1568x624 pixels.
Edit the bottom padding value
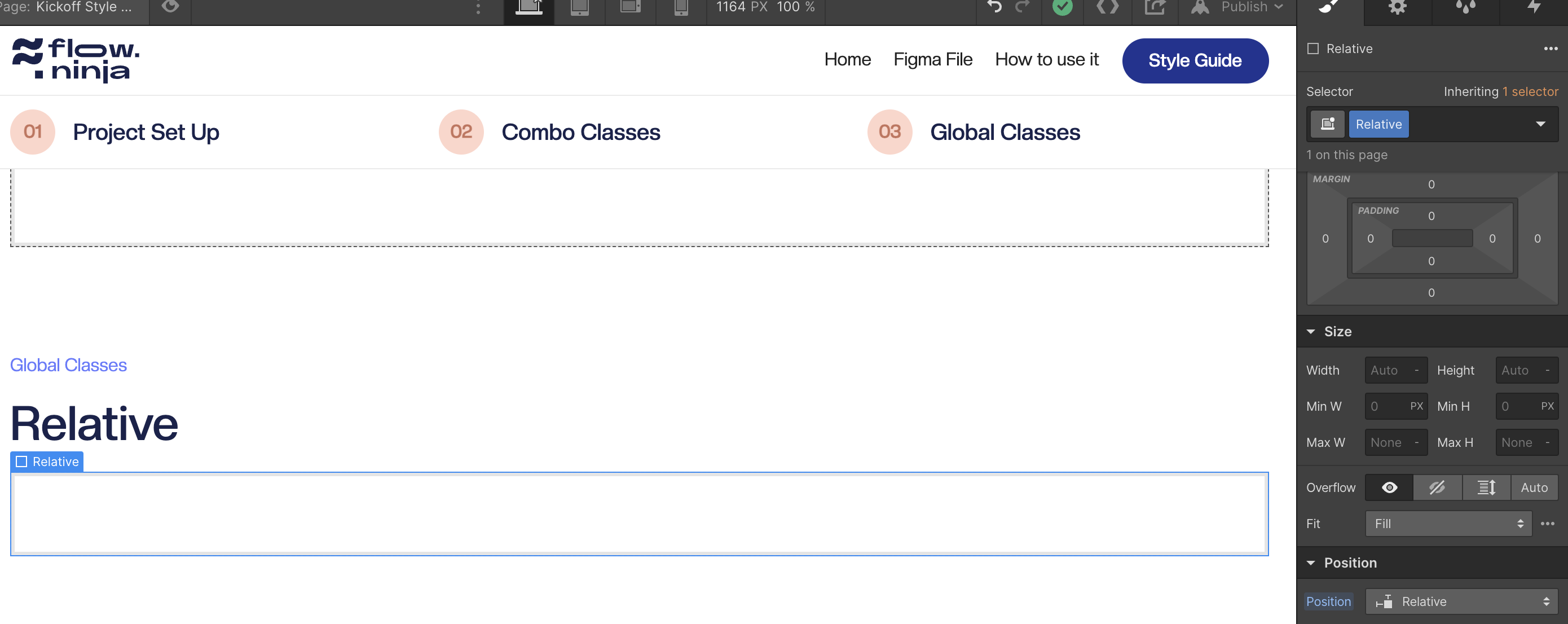[1431, 261]
